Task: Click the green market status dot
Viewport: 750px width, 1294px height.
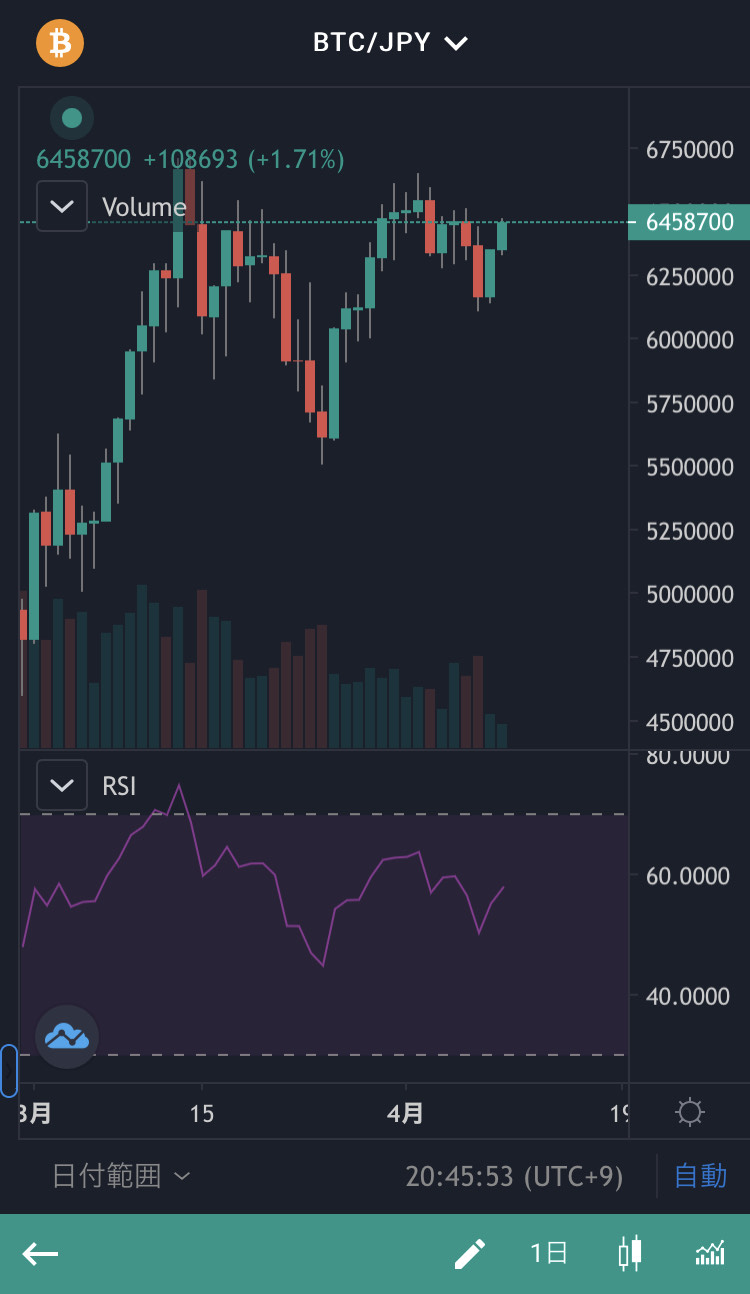Action: [x=72, y=118]
